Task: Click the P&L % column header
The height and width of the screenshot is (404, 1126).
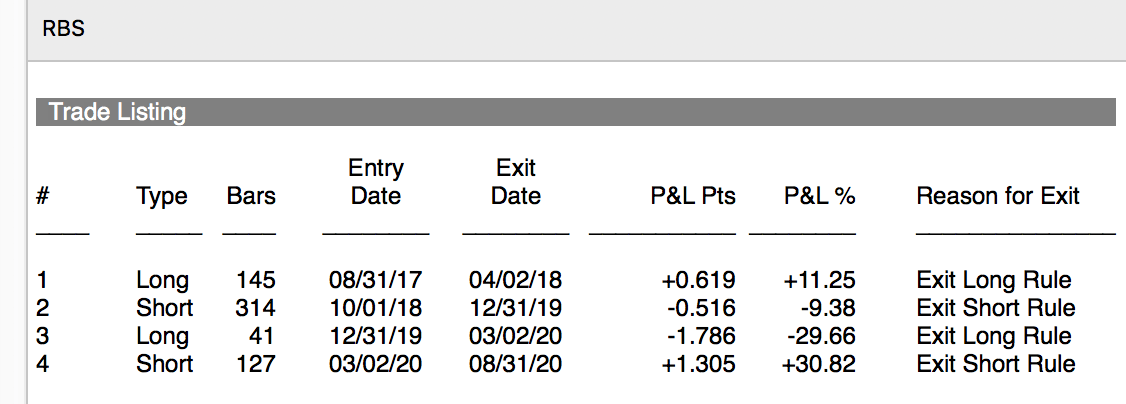Action: 819,196
